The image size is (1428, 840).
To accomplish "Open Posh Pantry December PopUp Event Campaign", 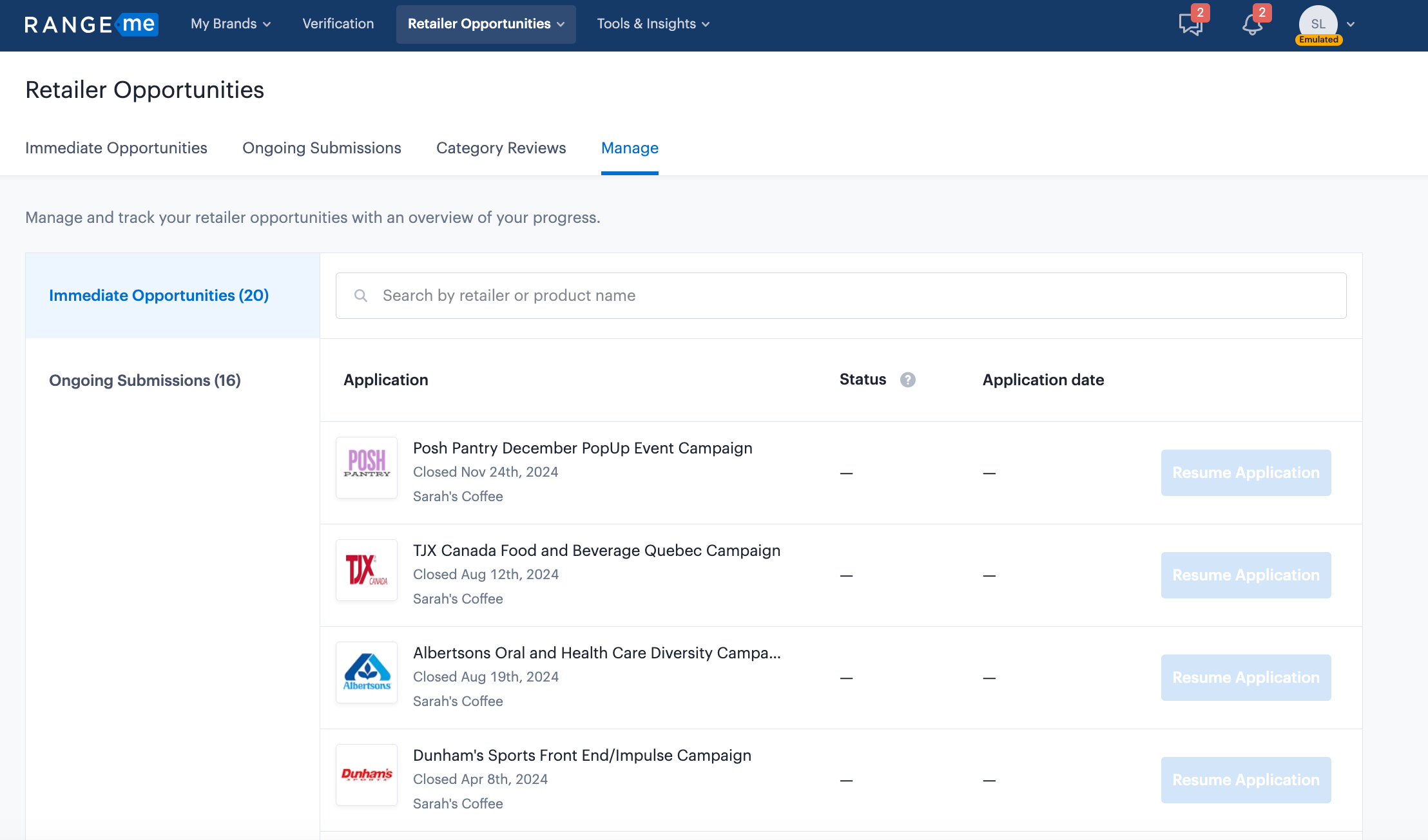I will (x=583, y=448).
